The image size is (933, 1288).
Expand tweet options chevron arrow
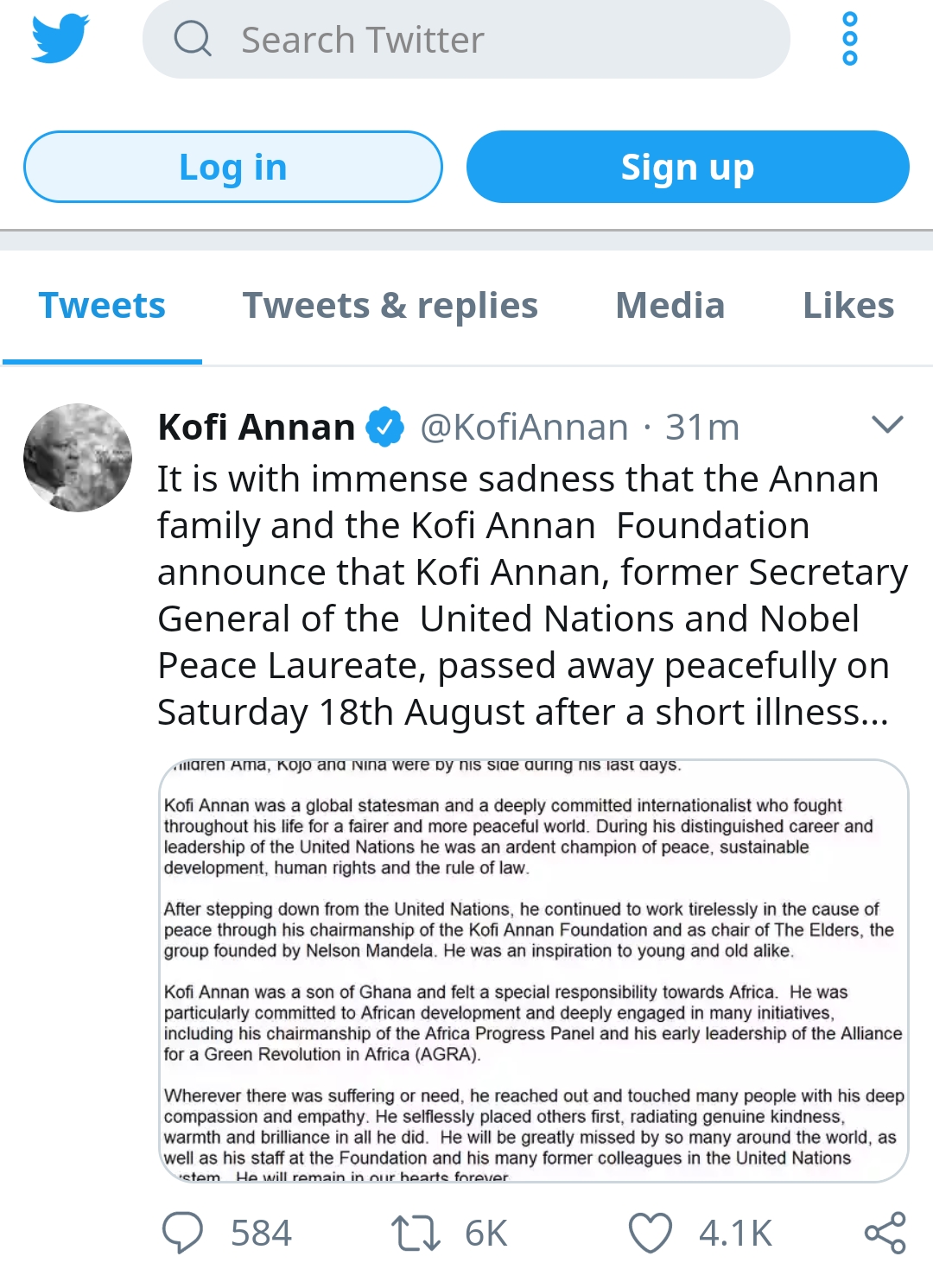887,424
